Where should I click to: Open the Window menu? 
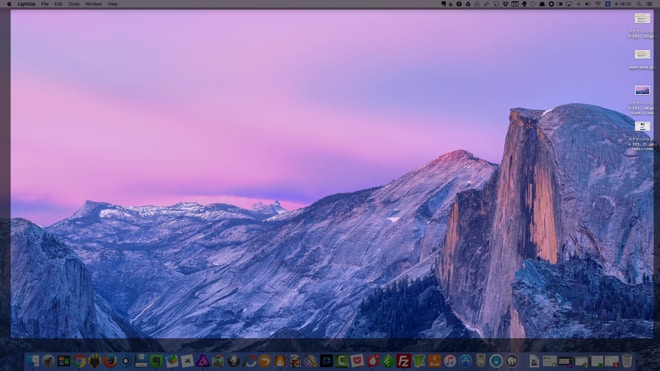click(93, 4)
